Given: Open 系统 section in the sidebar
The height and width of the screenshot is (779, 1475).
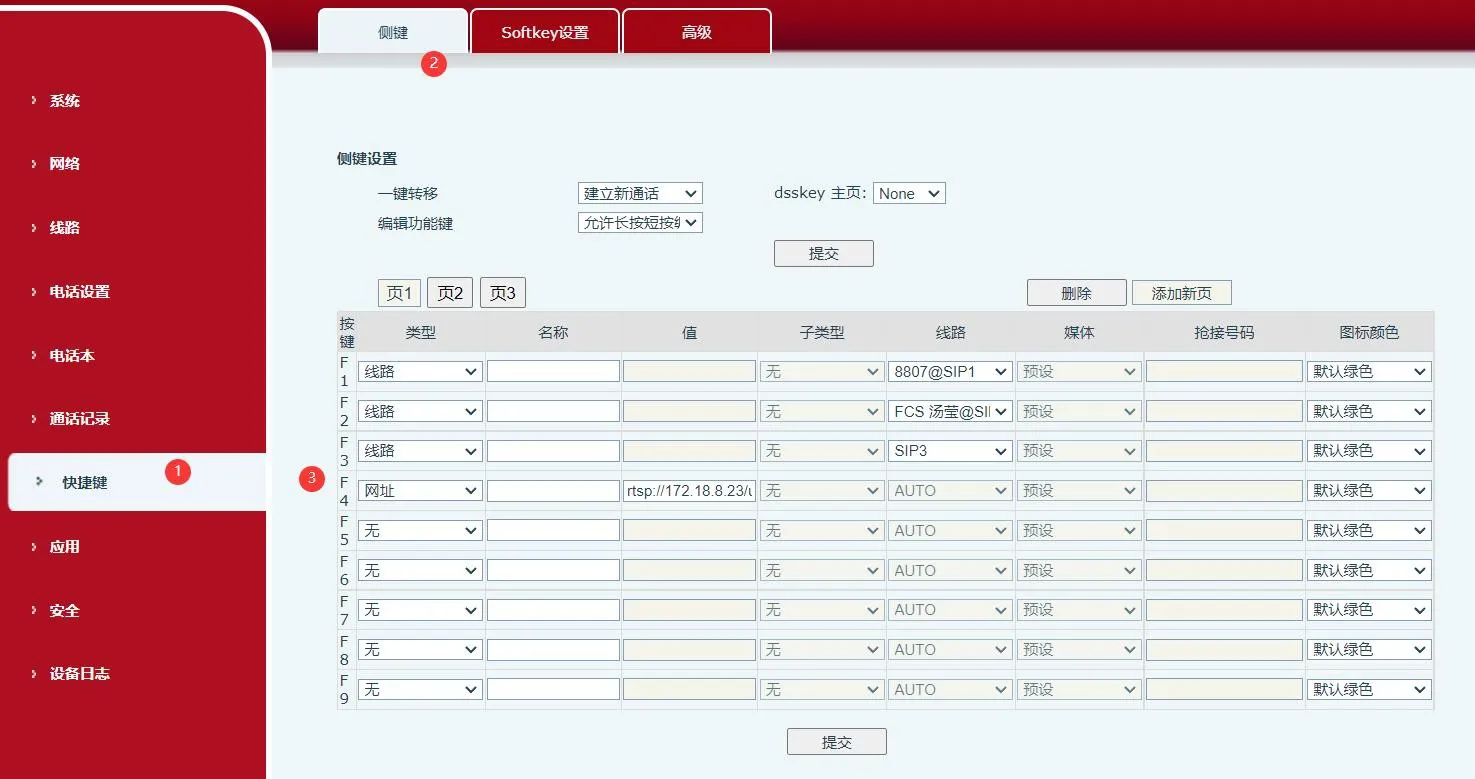Looking at the screenshot, I should tap(63, 100).
